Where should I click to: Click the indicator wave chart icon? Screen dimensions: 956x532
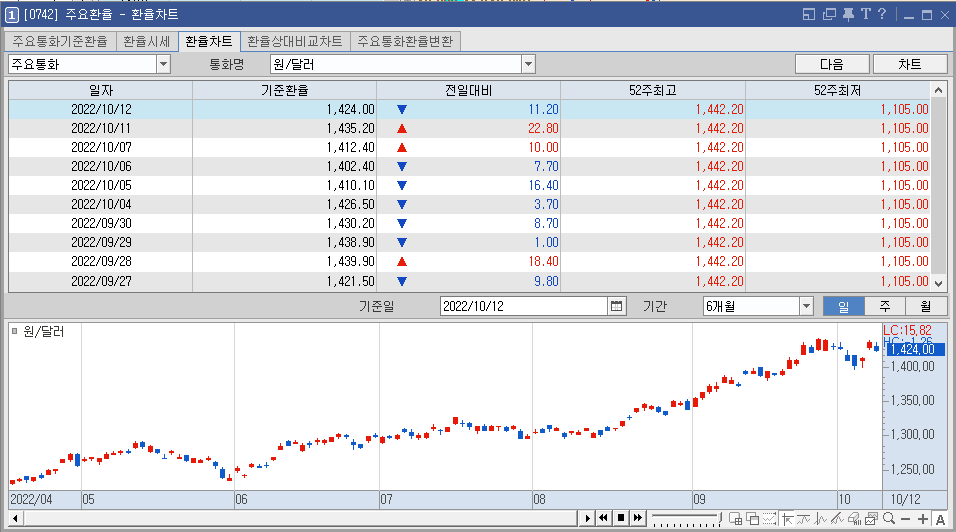[x=821, y=519]
